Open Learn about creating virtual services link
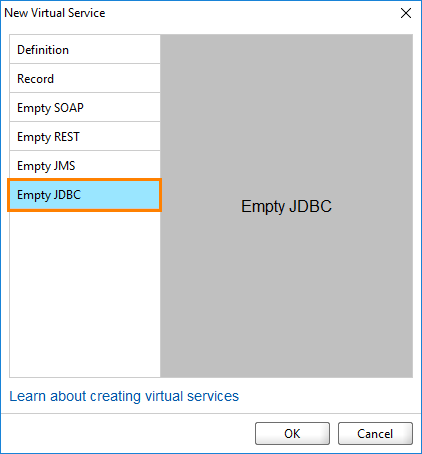This screenshot has width=422, height=454. 124,396
